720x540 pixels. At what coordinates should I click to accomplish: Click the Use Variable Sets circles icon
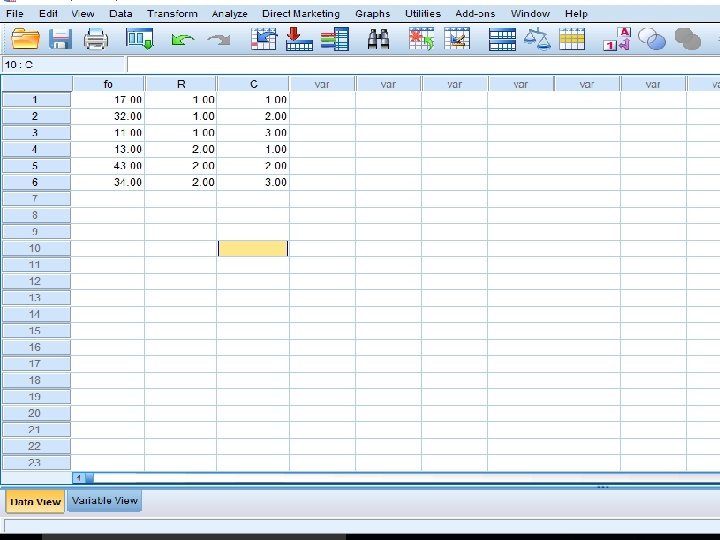[652, 39]
